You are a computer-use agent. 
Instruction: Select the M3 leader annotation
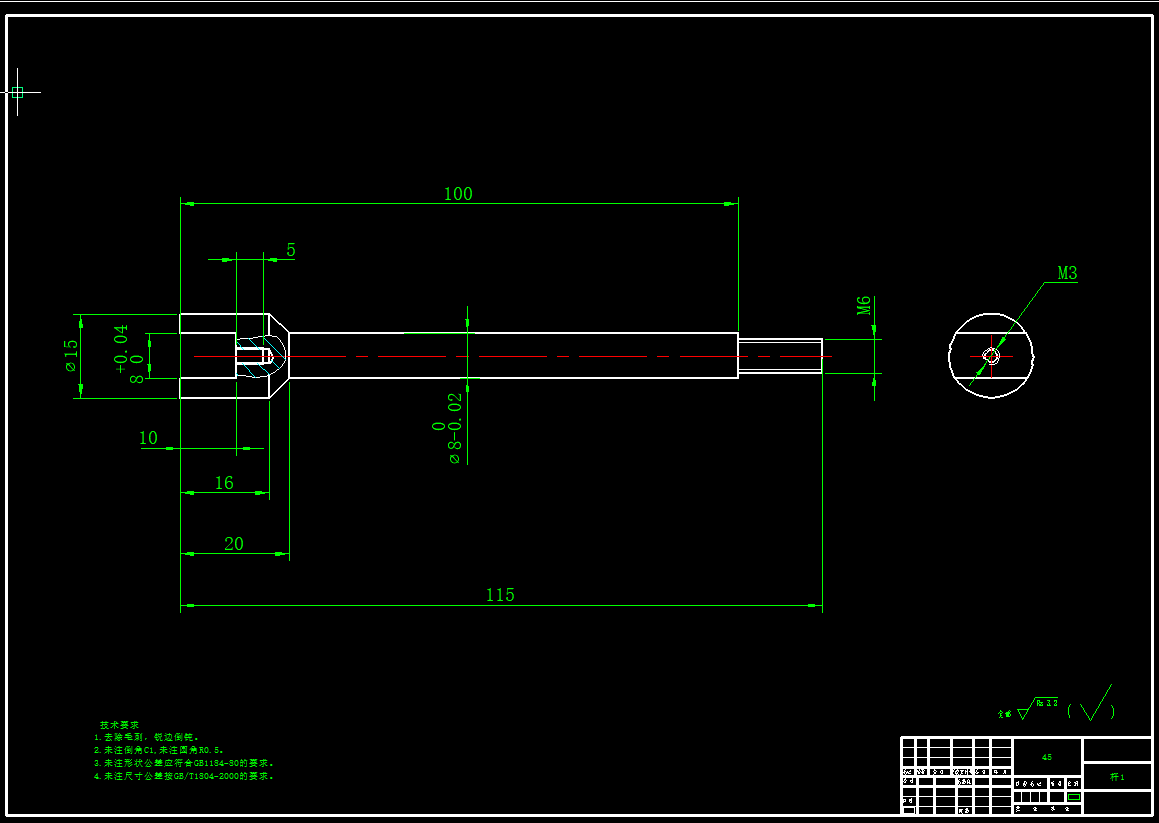click(x=1067, y=273)
